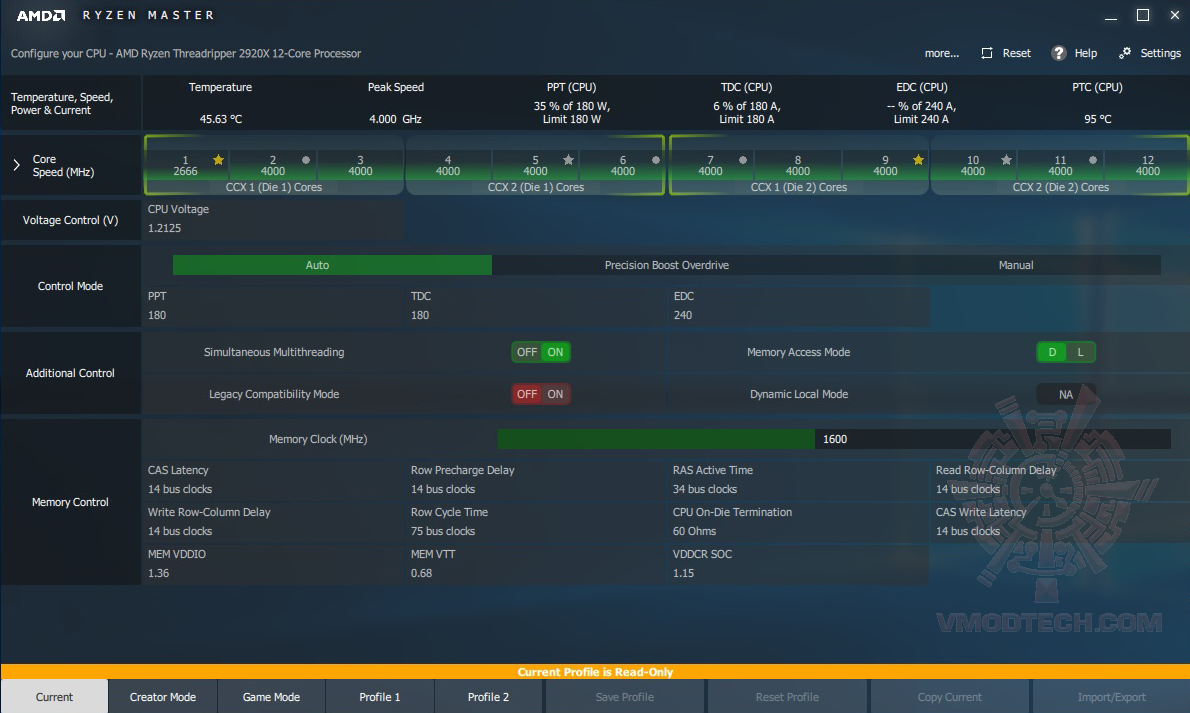
Task: Click the MEM VTT 0.68 value
Action: (x=421, y=573)
